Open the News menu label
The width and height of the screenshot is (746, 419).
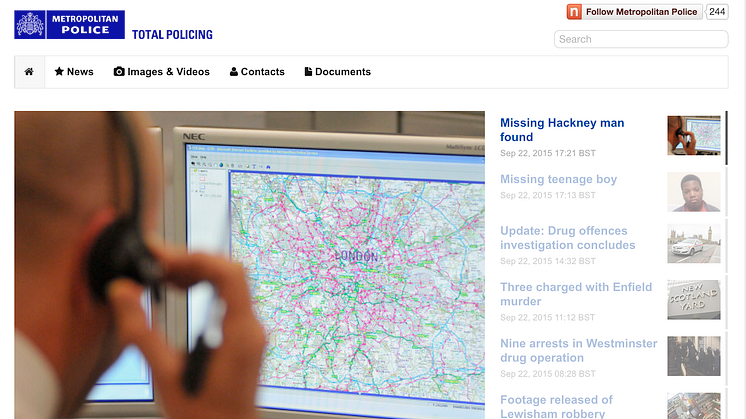tap(80, 72)
